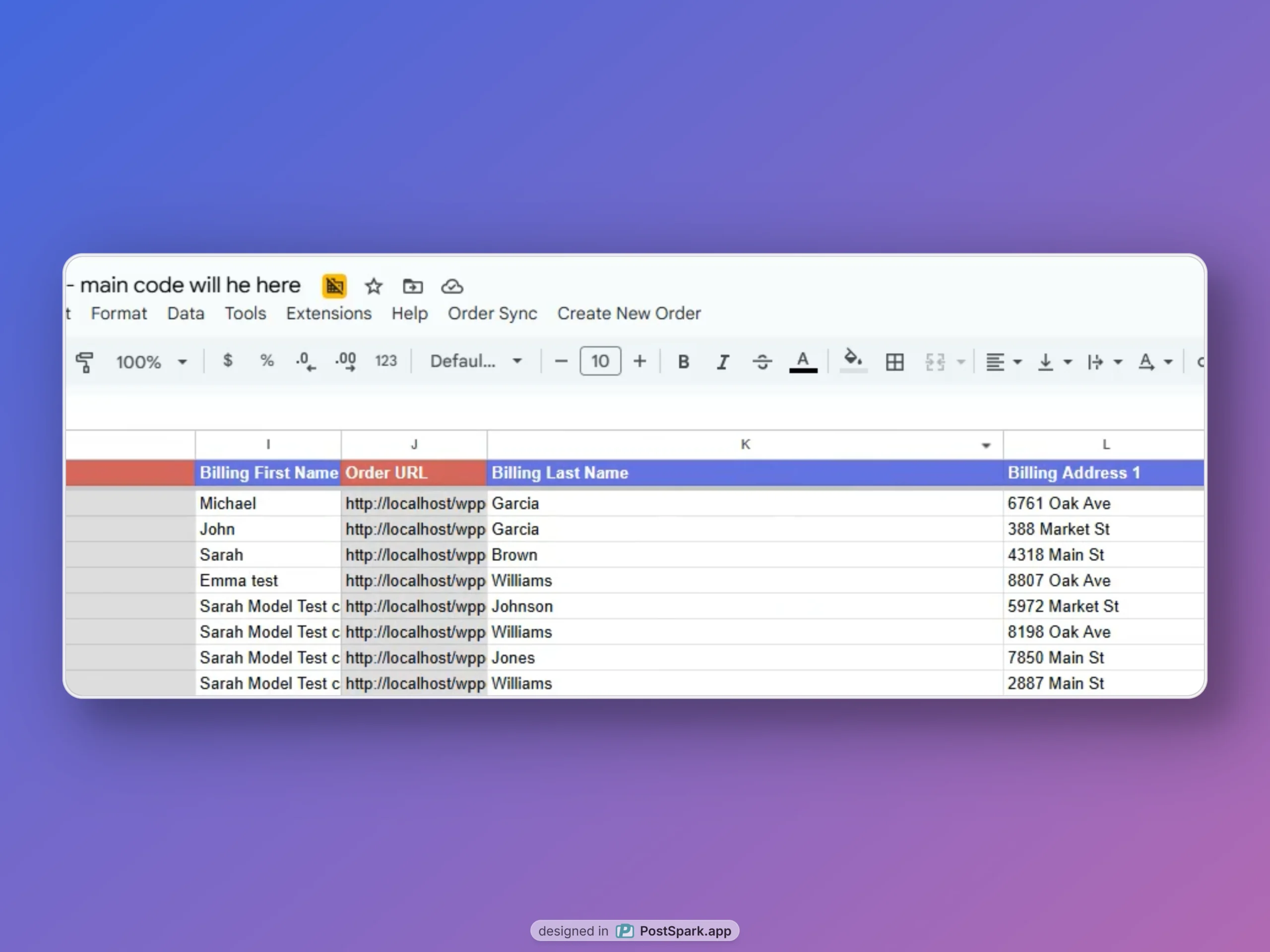The image size is (1270, 952).
Task: Star this spreadsheet document
Action: [374, 286]
